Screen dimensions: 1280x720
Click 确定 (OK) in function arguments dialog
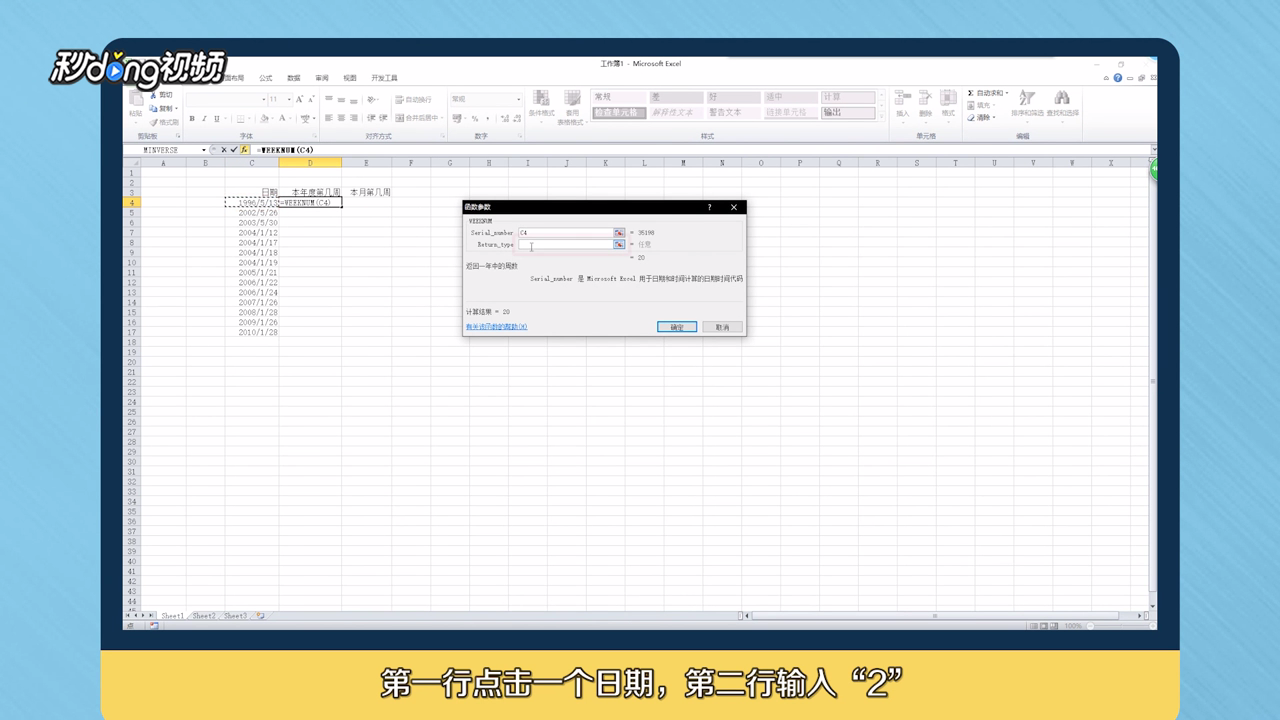[677, 327]
